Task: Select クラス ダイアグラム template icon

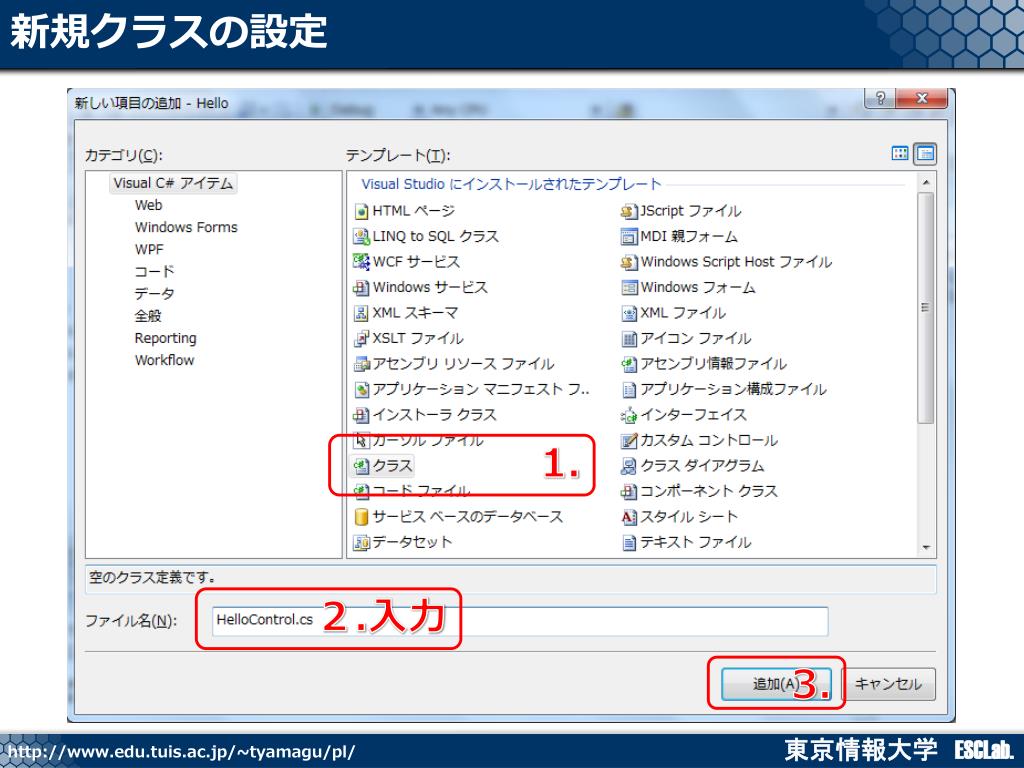Action: 629,466
